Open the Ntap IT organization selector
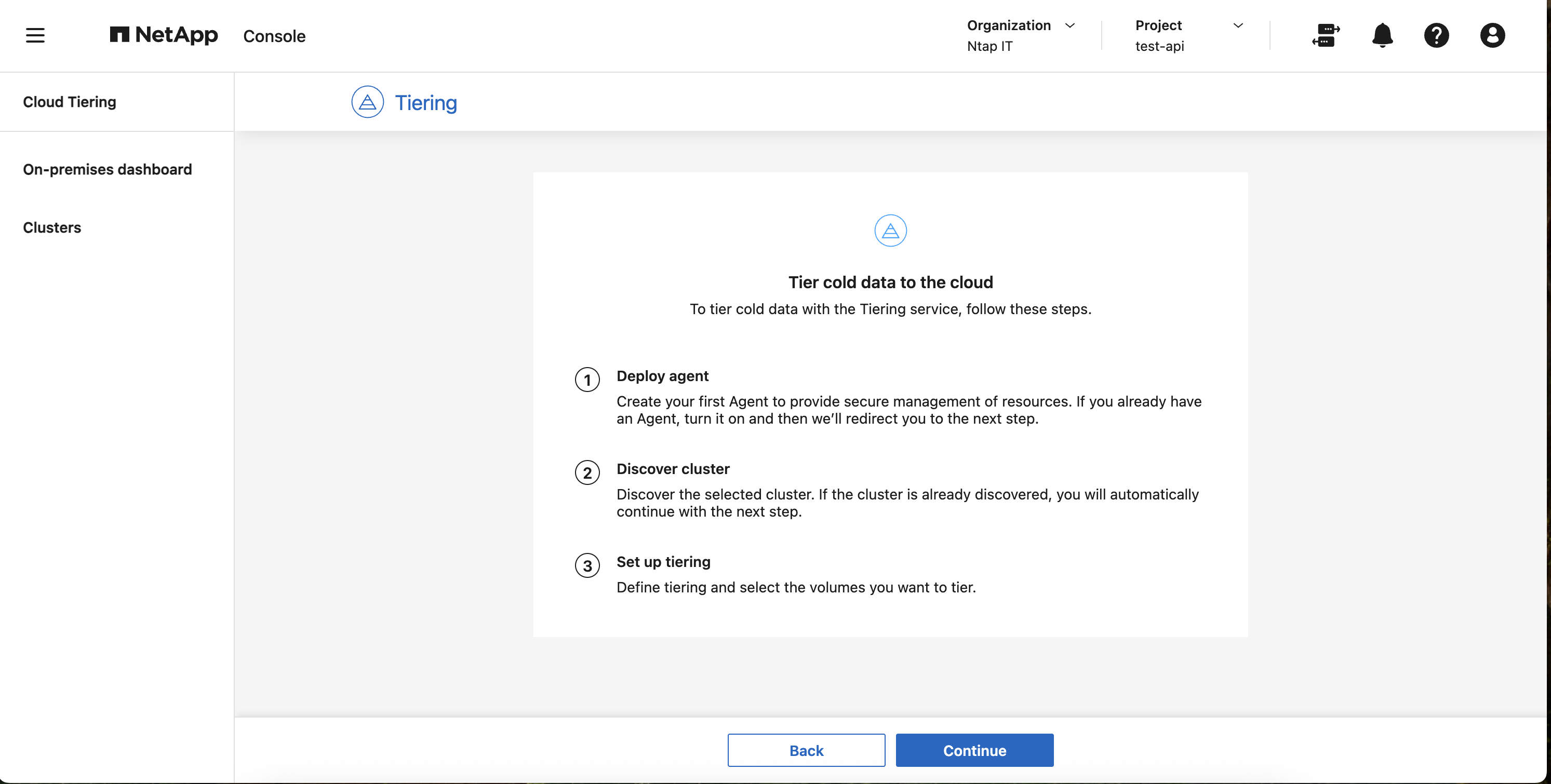This screenshot has width=1551, height=784. point(990,46)
